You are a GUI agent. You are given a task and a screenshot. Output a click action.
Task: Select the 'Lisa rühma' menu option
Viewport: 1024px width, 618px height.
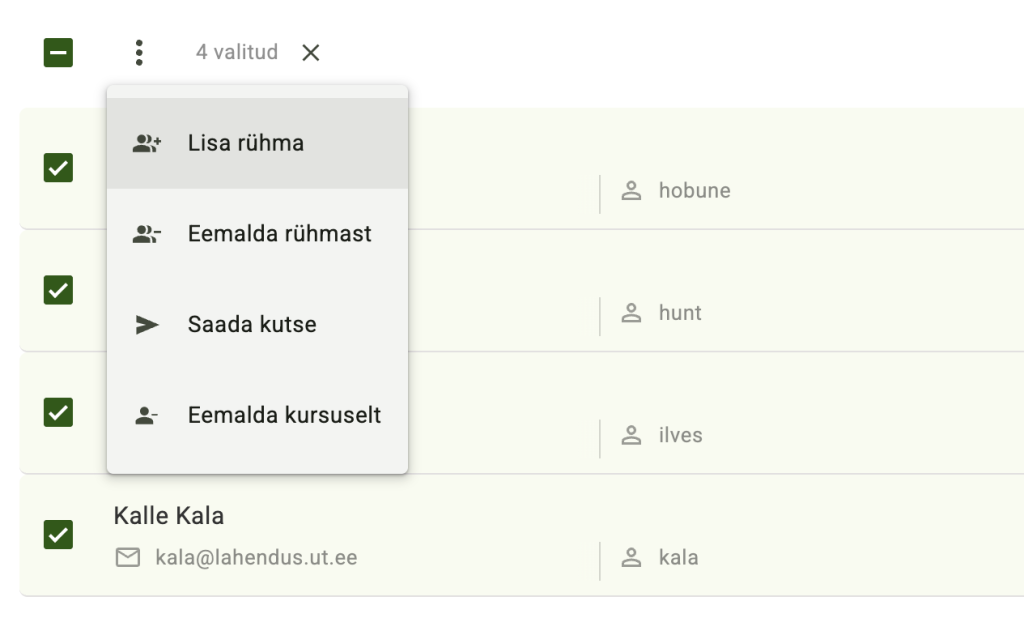point(246,143)
